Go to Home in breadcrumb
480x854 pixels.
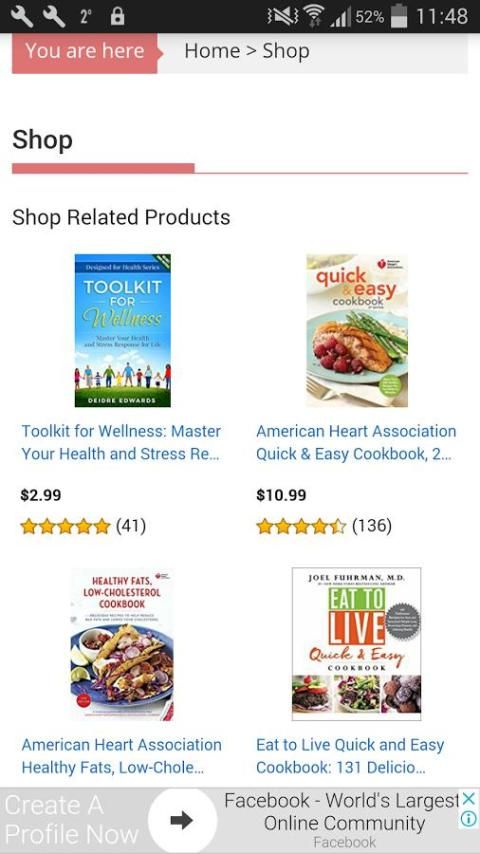point(212,51)
